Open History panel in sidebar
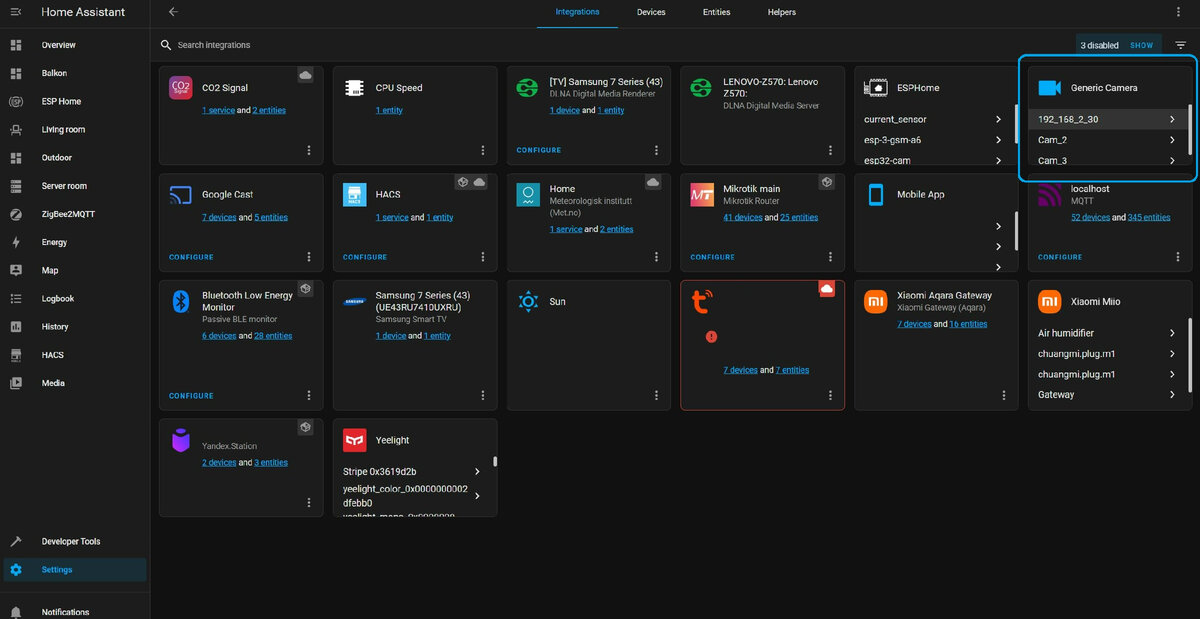 (75, 326)
